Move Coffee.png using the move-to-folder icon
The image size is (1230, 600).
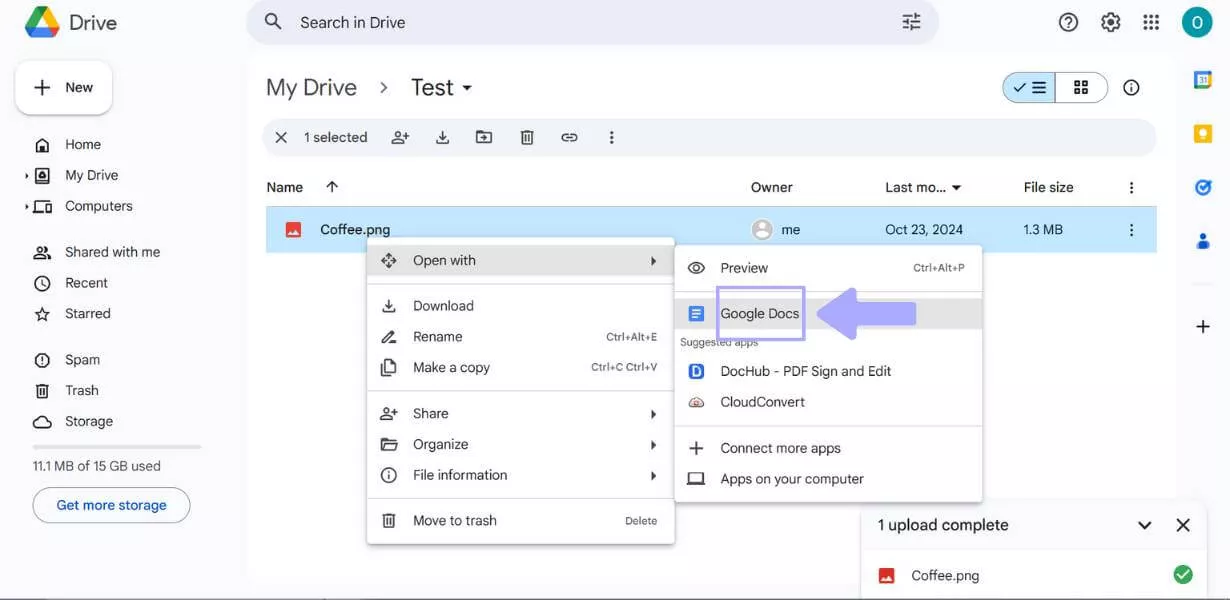484,137
